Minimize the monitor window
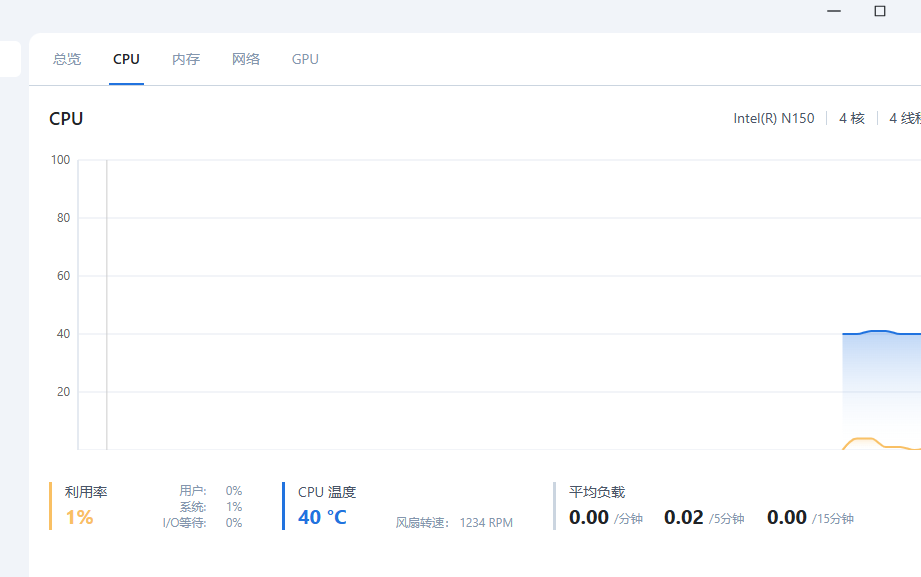921x577 pixels. point(834,11)
